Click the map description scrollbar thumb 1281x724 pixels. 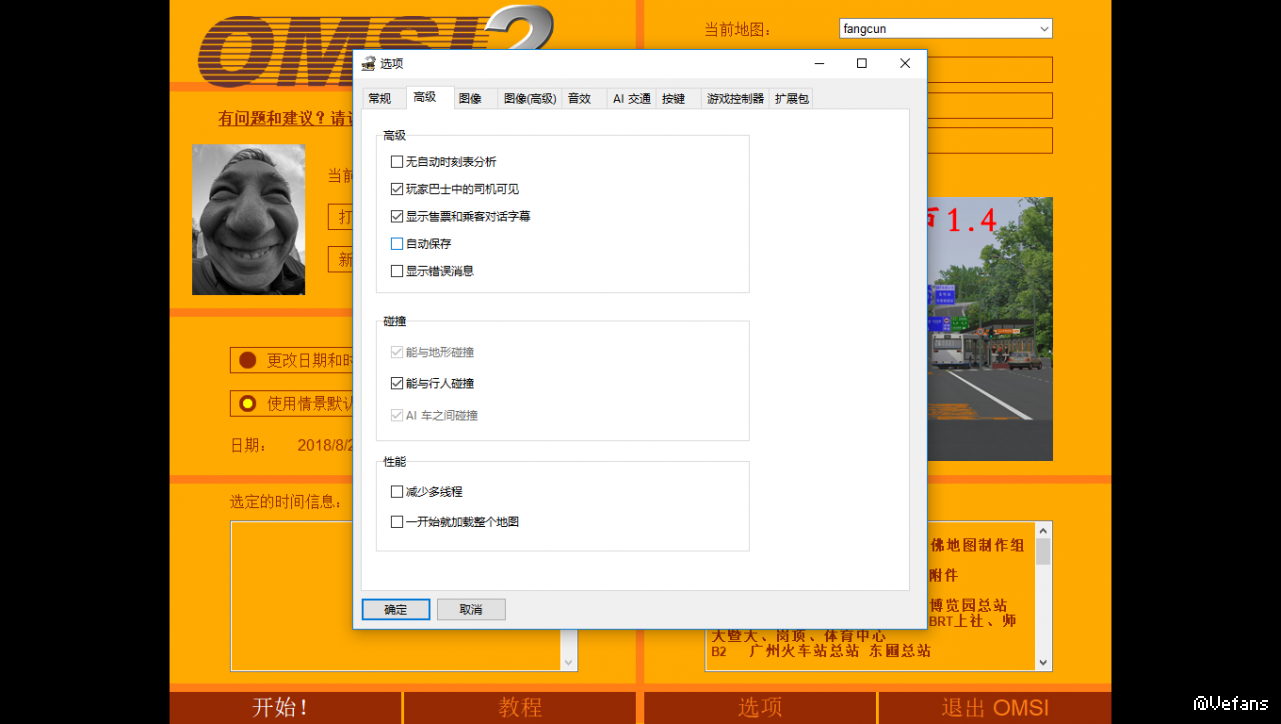coord(1043,552)
